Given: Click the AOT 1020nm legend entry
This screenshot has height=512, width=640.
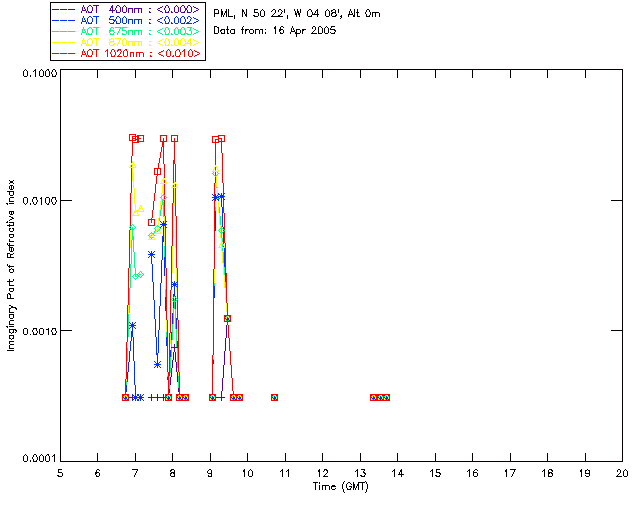Looking at the screenshot, I should pyautogui.click(x=127, y=53).
